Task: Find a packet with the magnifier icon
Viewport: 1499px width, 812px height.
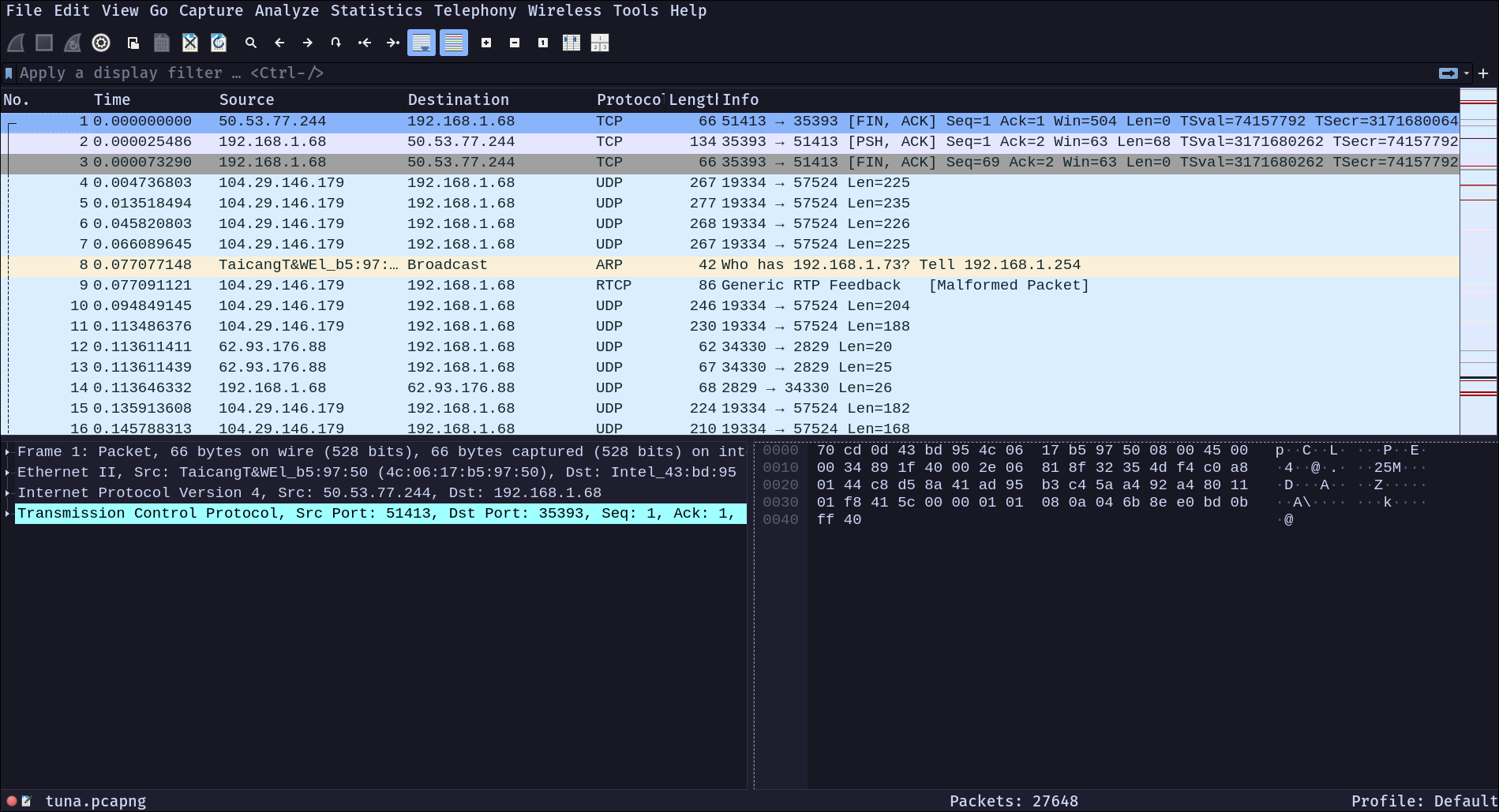Action: (251, 43)
